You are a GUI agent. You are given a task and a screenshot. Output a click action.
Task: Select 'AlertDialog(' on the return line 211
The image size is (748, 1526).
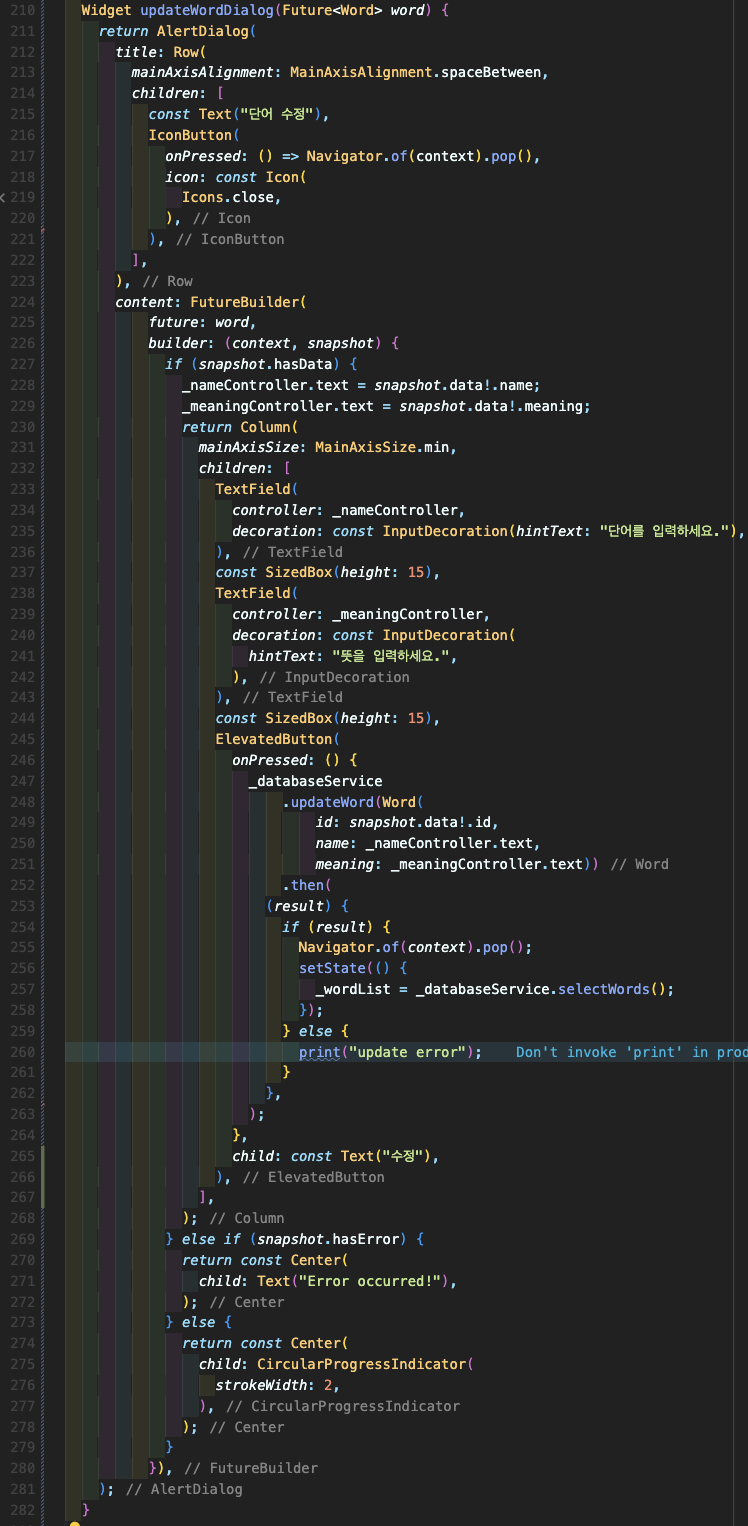coord(207,31)
